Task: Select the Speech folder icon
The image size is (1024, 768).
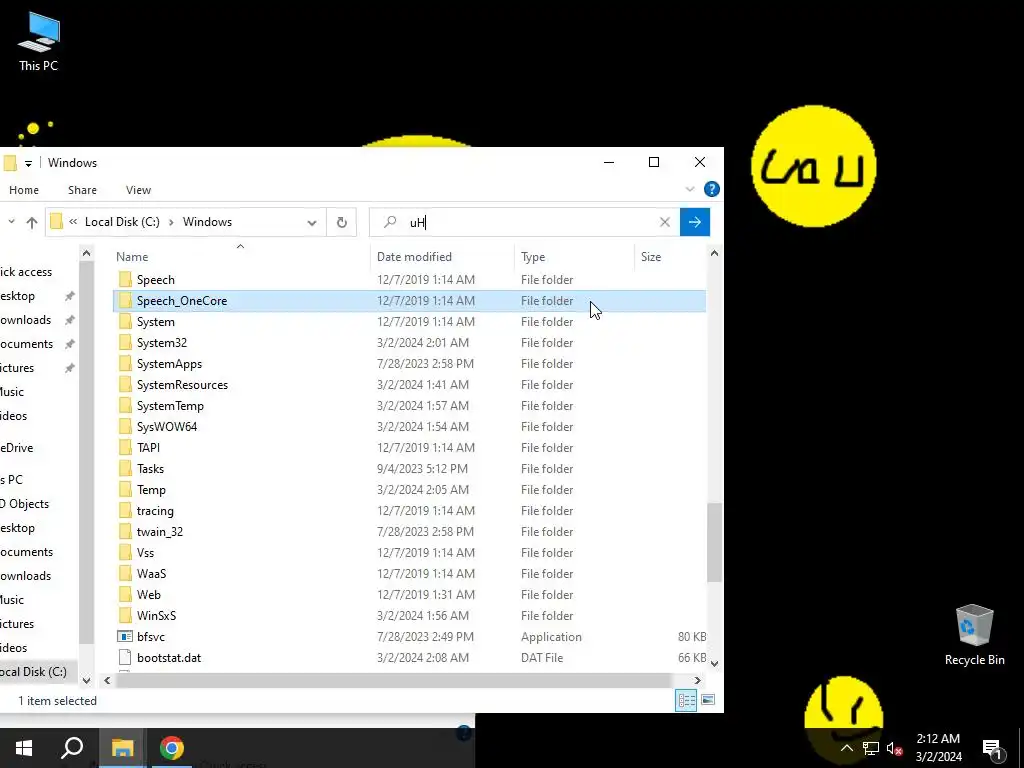Action: pos(125,280)
